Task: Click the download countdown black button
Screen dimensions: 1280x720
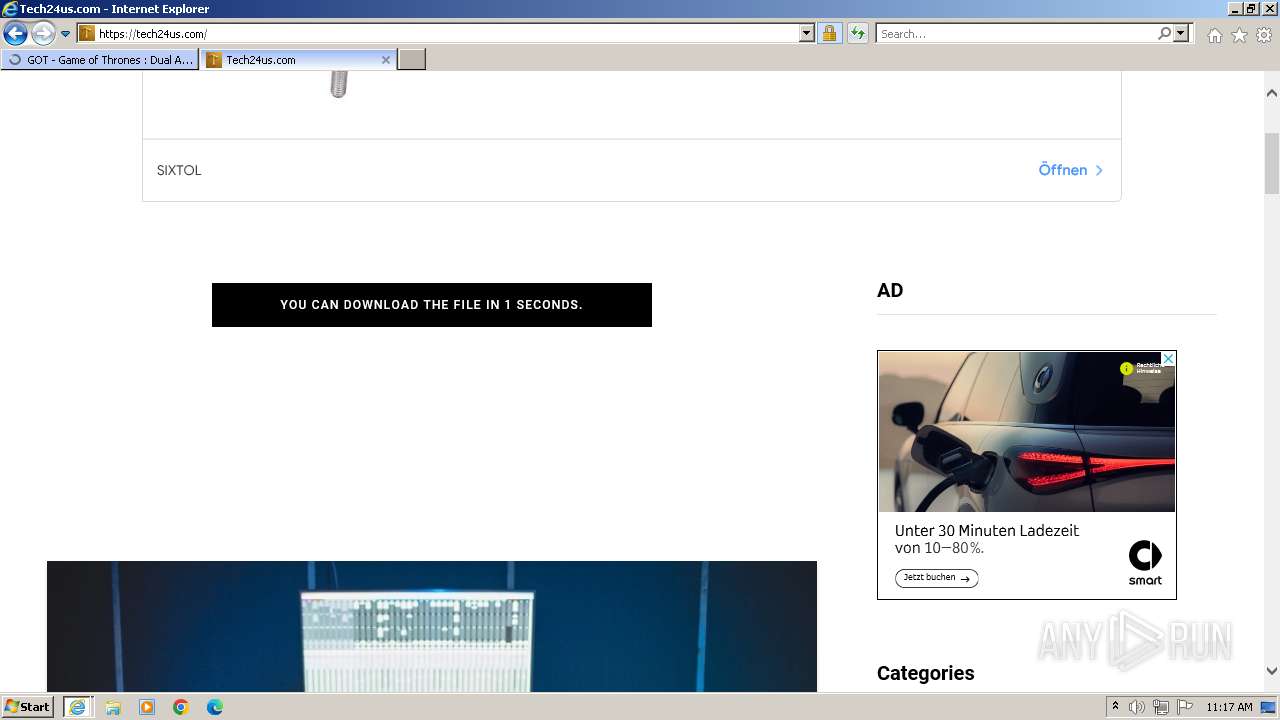Action: click(432, 305)
